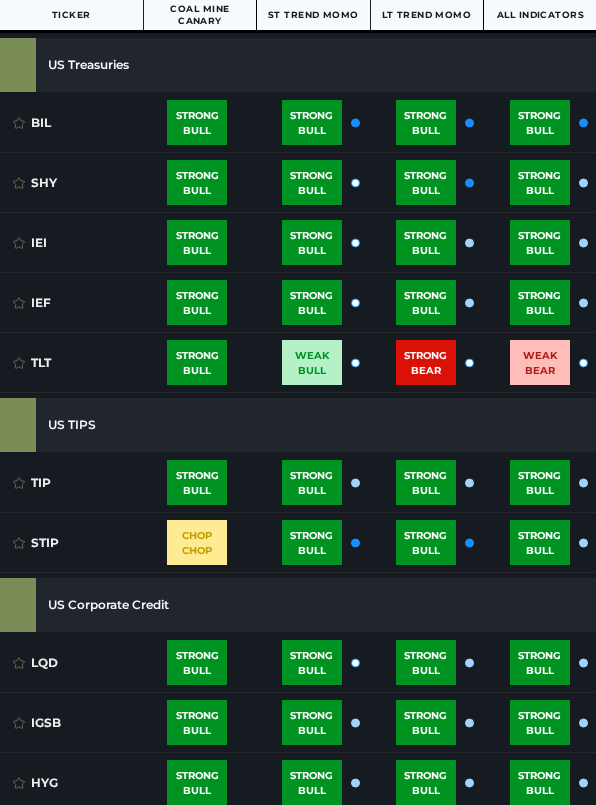
Task: Open SHY Strong Bull All Indicators signal
Action: tap(540, 183)
